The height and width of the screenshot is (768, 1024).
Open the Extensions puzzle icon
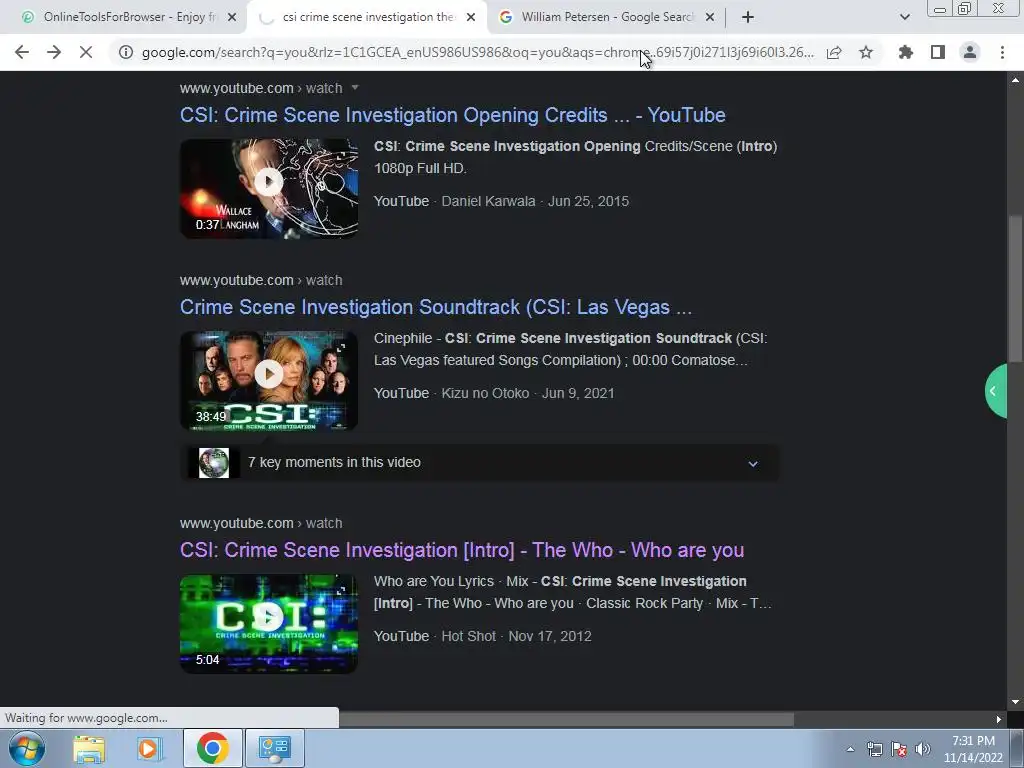(906, 52)
